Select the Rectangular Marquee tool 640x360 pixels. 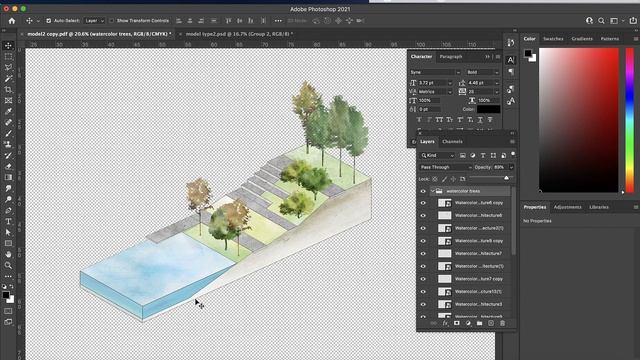(x=8, y=56)
